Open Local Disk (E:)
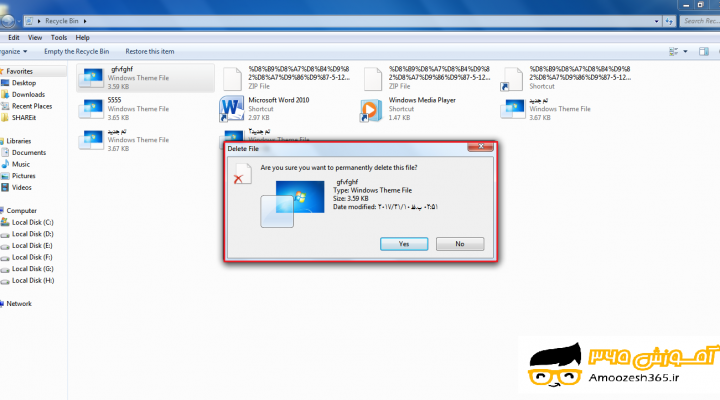The width and height of the screenshot is (720, 400). pyautogui.click(x=32, y=246)
